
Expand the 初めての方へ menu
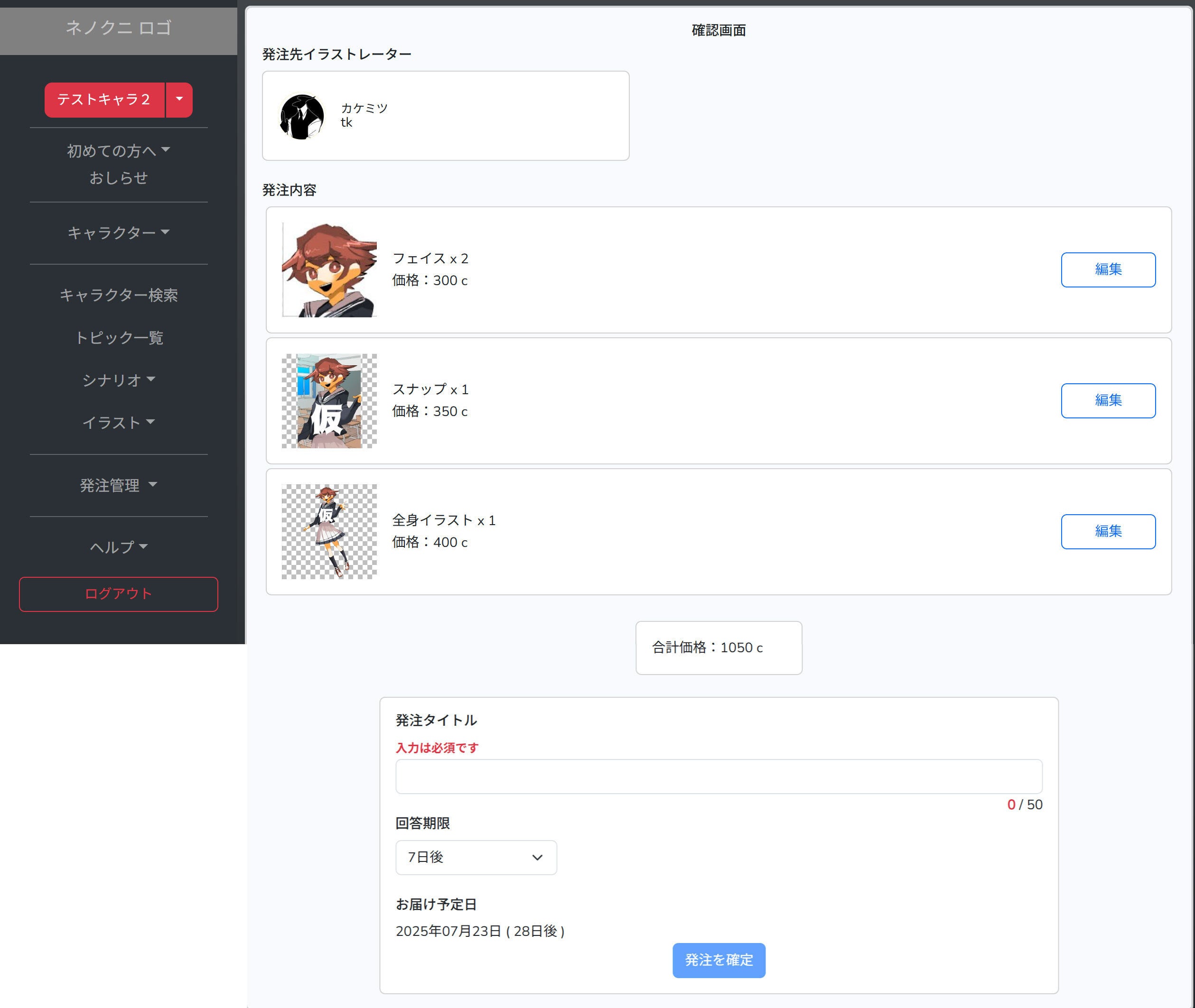click(118, 150)
